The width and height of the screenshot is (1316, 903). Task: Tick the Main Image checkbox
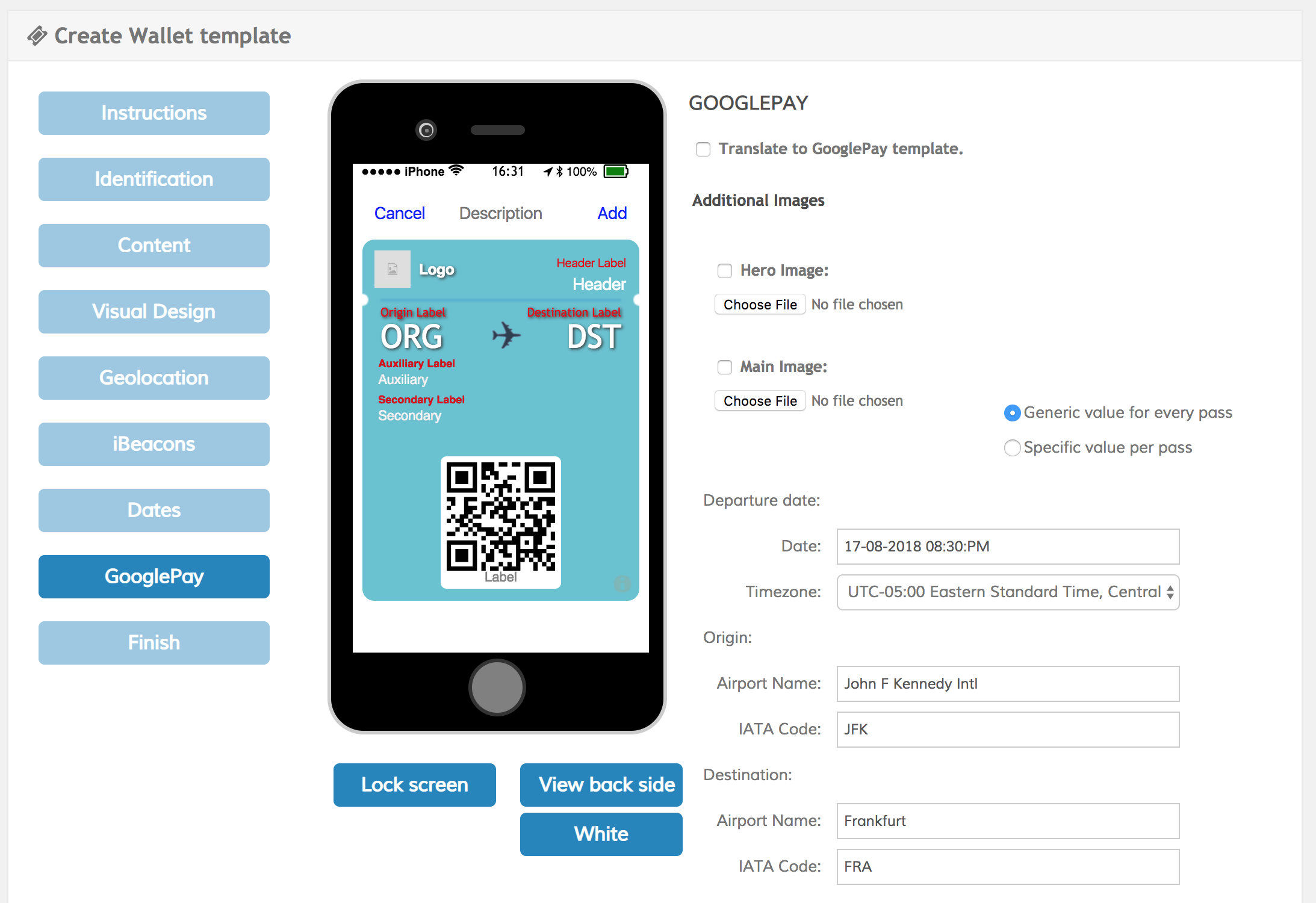pyautogui.click(x=725, y=367)
